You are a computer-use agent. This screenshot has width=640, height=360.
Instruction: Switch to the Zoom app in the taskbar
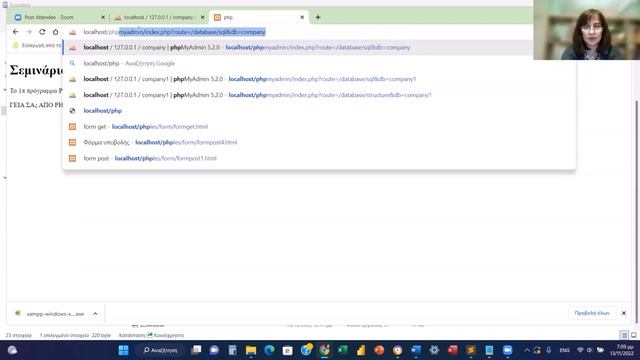point(507,350)
